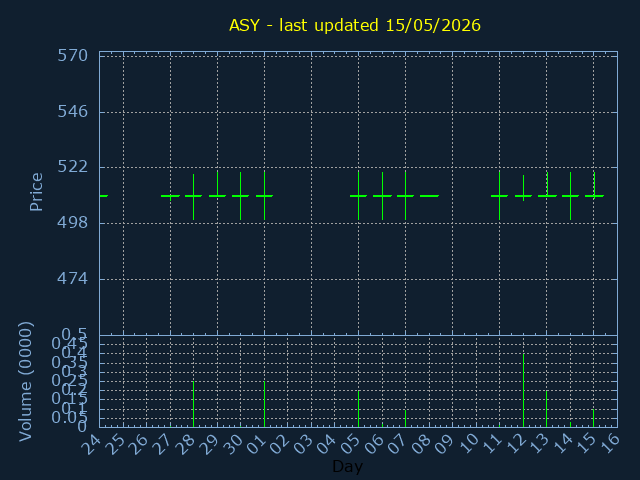Select day 15 on the x-axis

coord(585,443)
